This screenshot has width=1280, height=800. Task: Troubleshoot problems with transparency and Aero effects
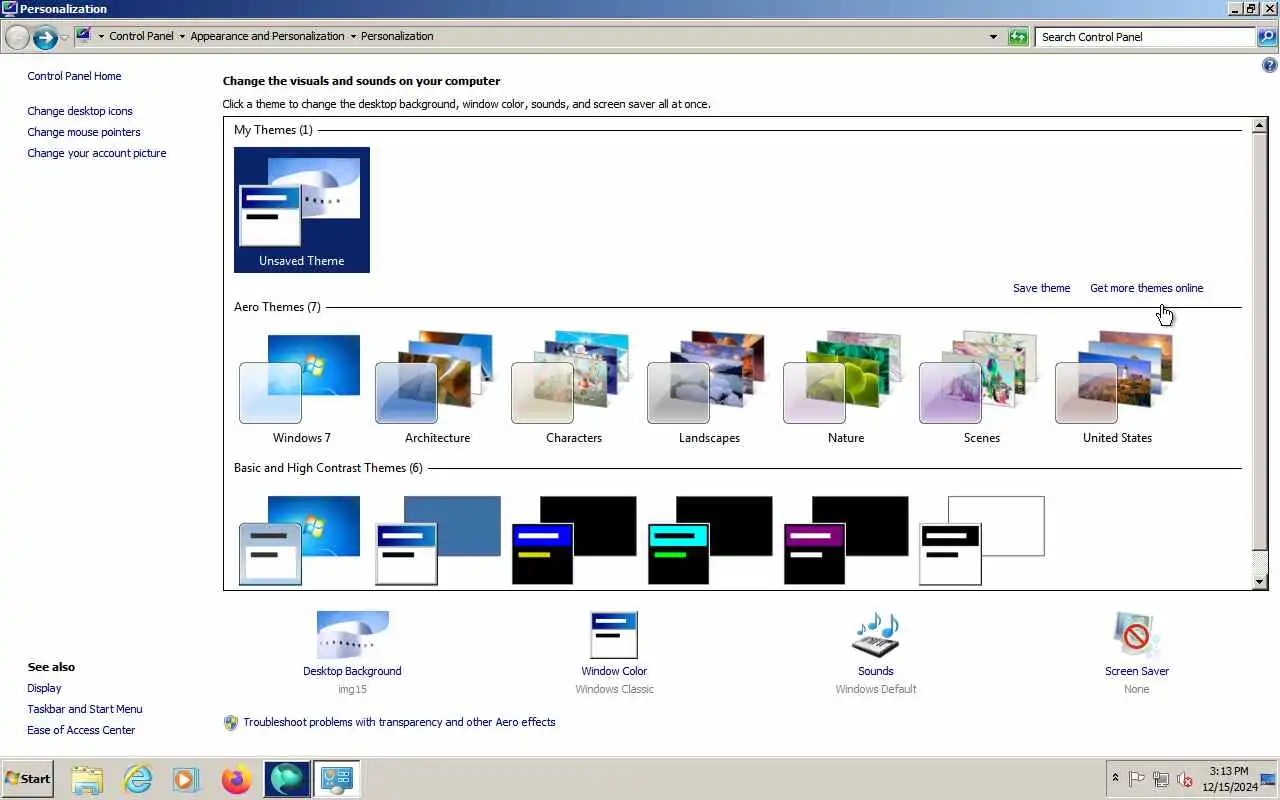click(x=399, y=722)
